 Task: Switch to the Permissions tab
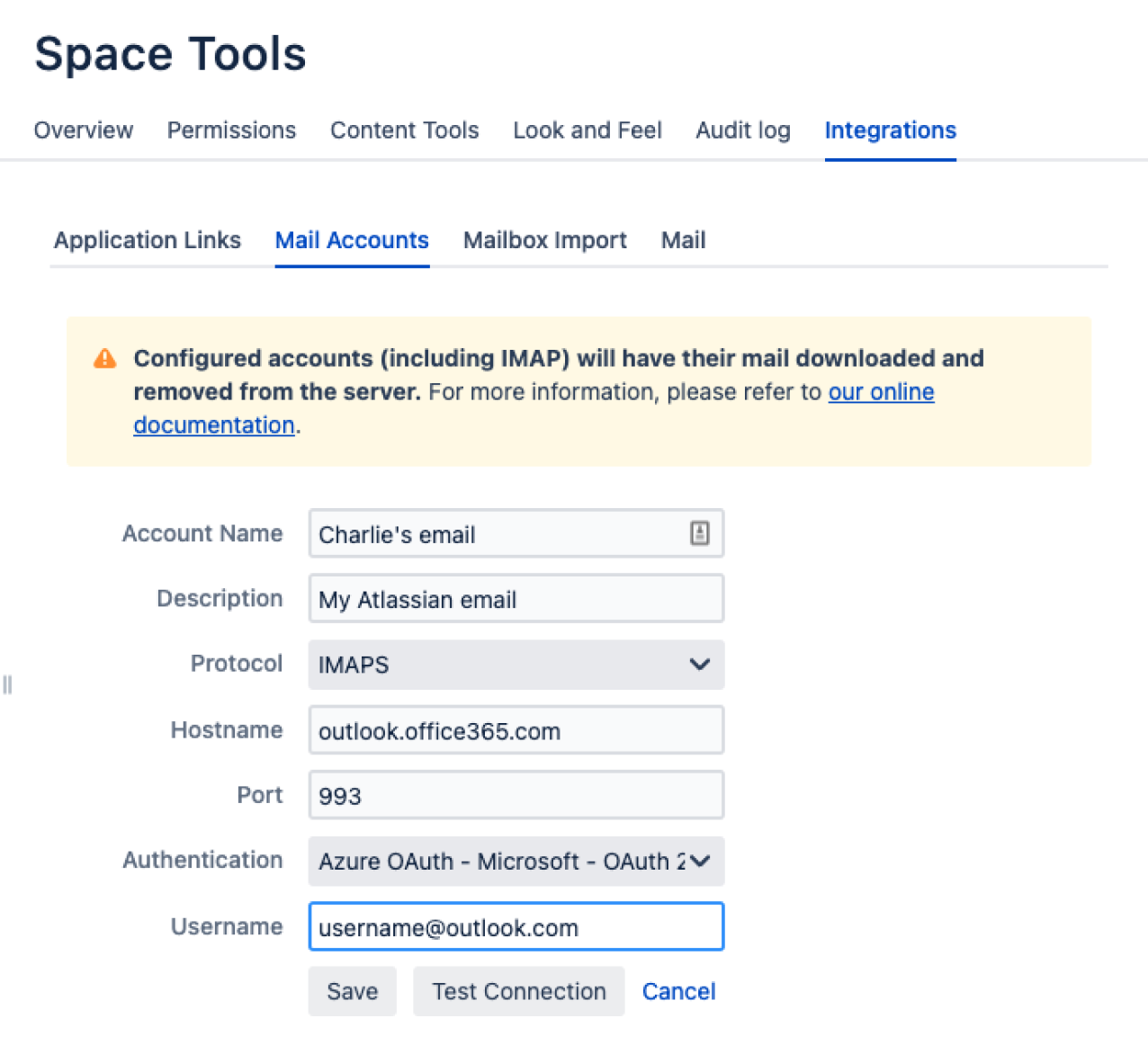coord(231,130)
